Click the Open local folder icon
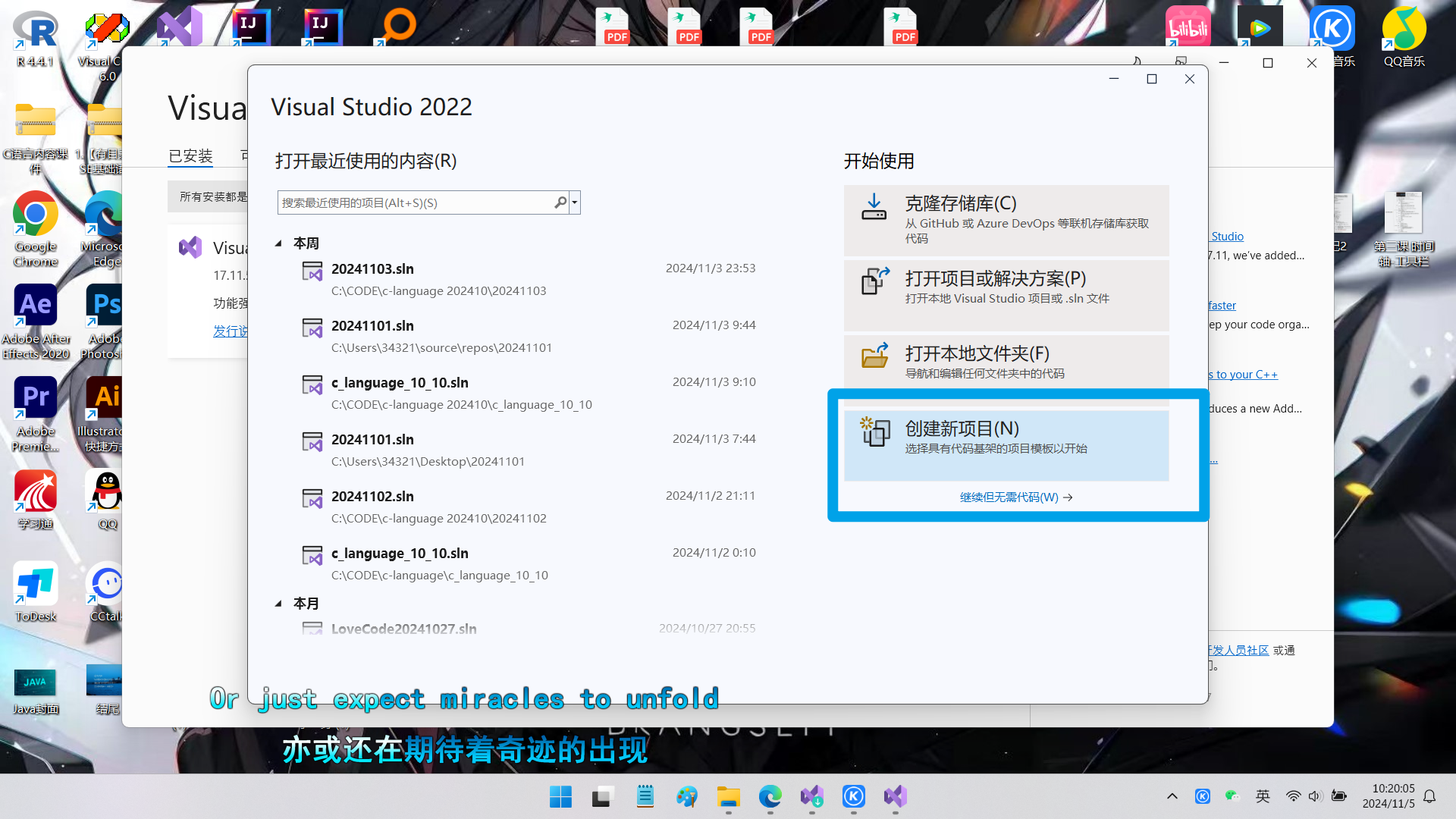Viewport: 1456px width, 819px height. click(874, 356)
